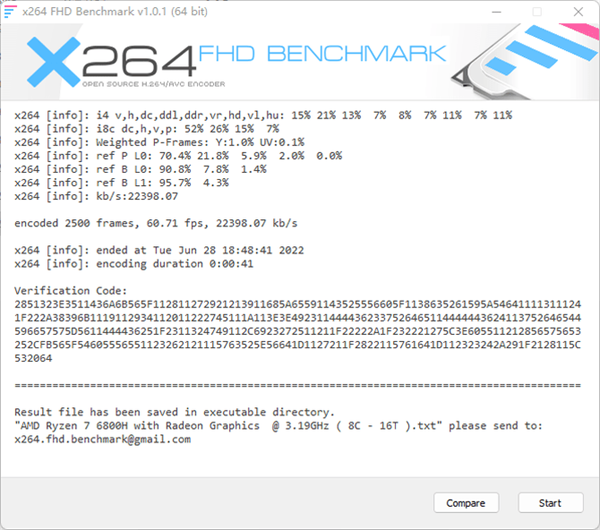Click the Verification Code label
Screen dimensions: 600x530
point(70,290)
